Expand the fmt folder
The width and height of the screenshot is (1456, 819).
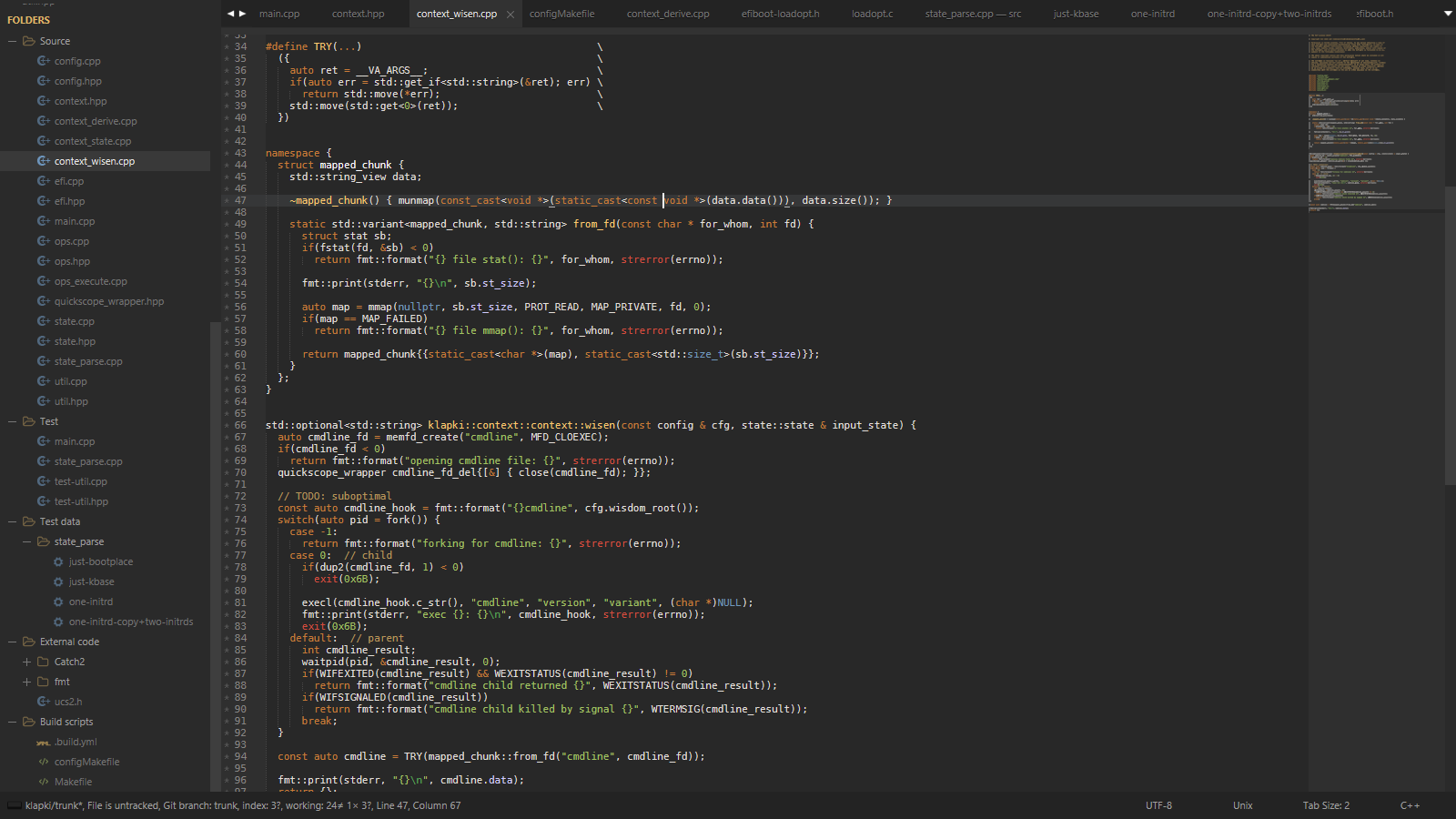(27, 682)
